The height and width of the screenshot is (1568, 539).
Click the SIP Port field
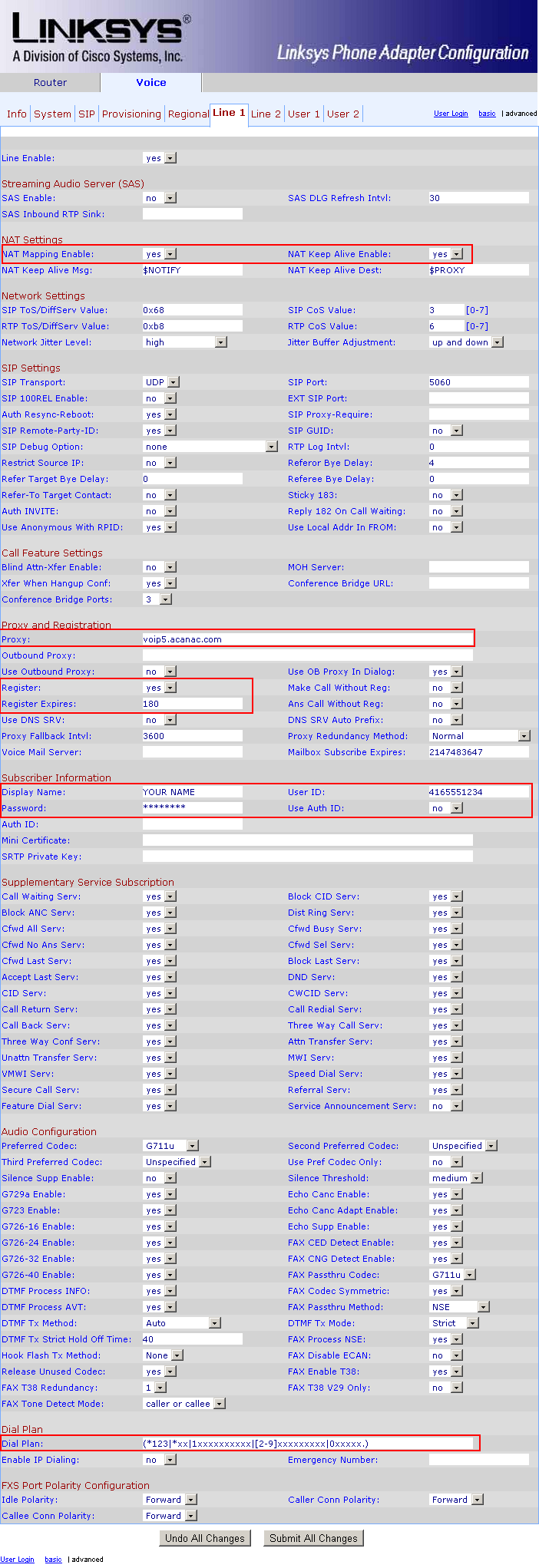point(479,382)
